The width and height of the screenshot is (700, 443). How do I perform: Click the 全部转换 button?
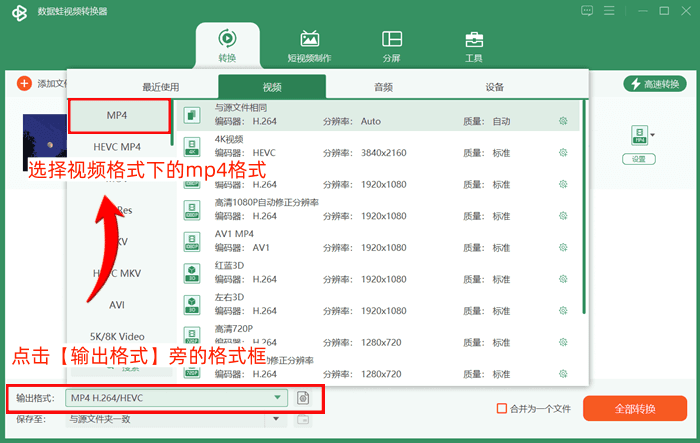tap(635, 409)
